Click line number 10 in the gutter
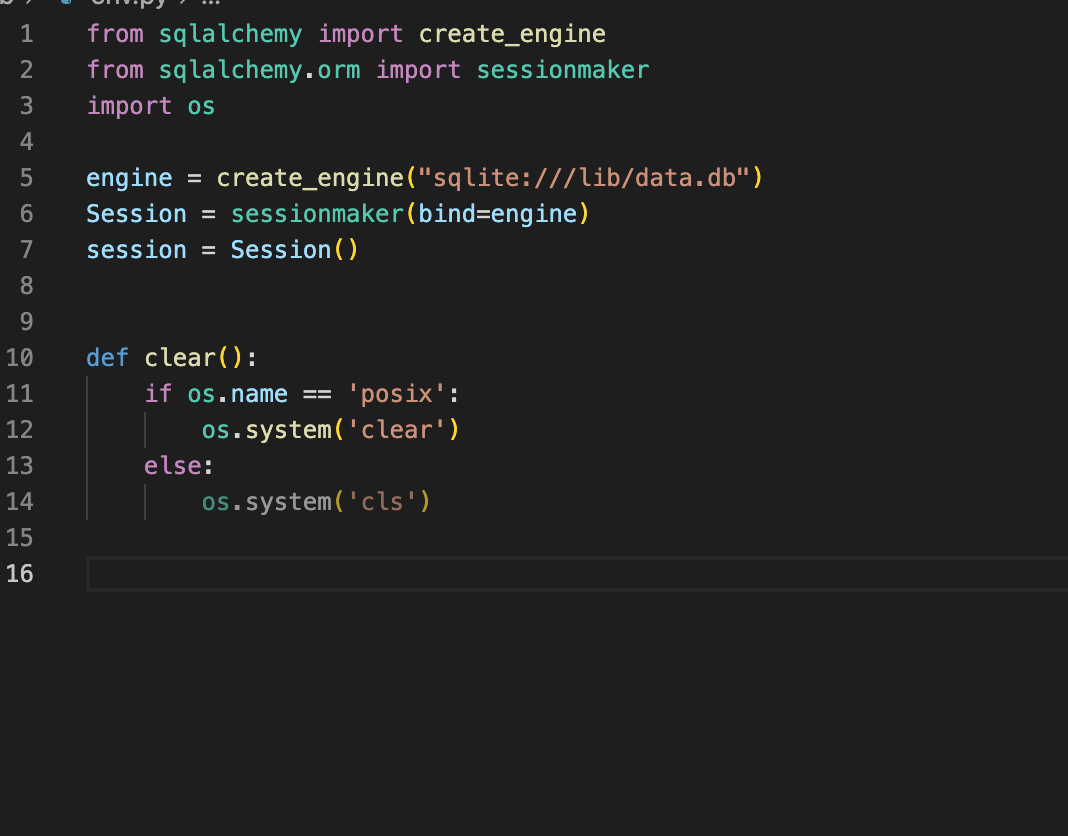 20,358
